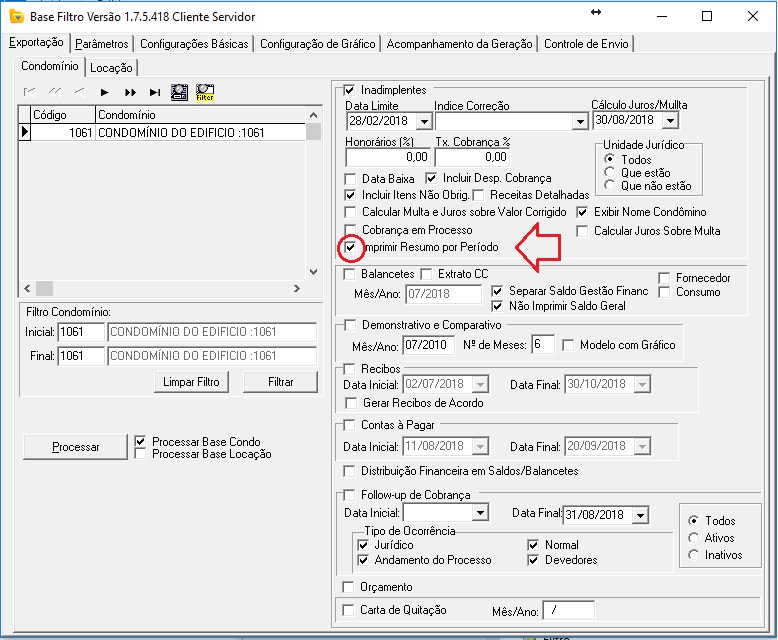
Task: Jump to last record with navigator icon
Action: click(x=155, y=92)
